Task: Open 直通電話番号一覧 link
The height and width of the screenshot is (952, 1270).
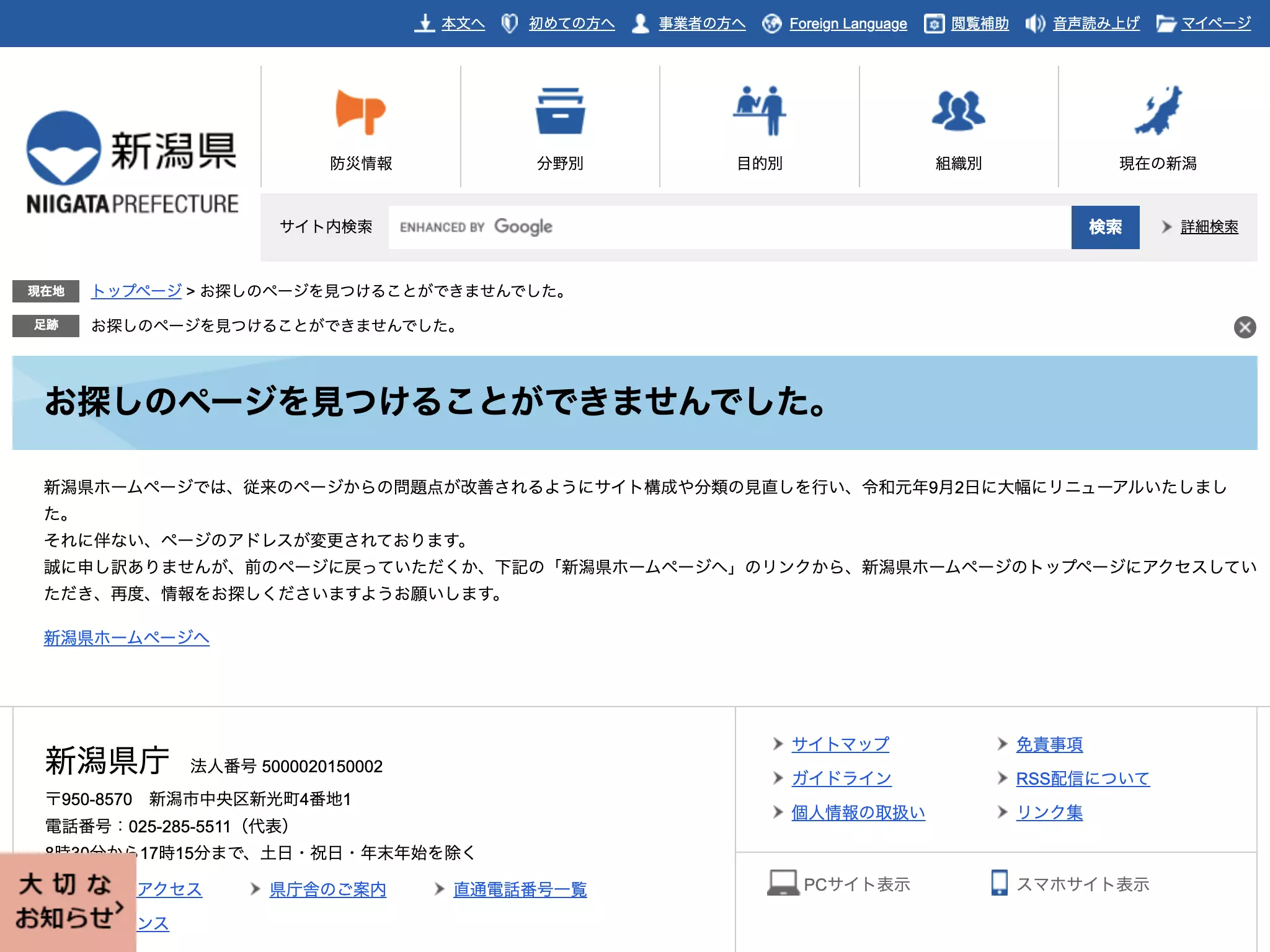Action: tap(520, 889)
